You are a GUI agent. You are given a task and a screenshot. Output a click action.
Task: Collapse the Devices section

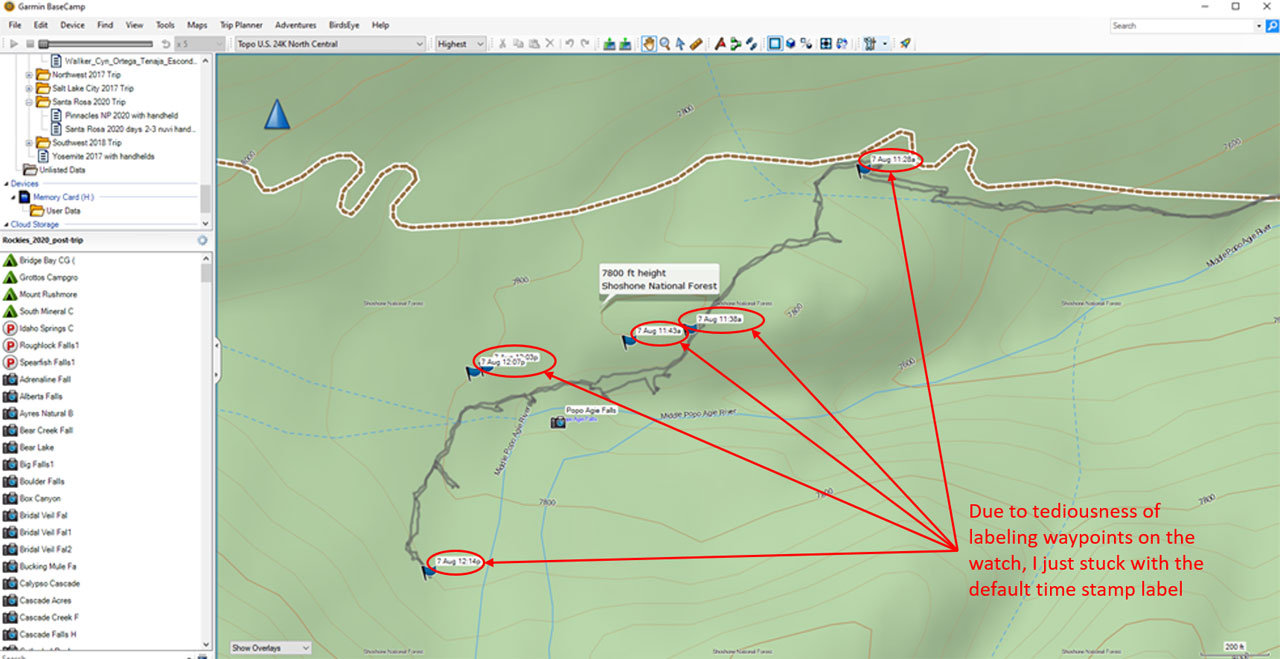(x=5, y=184)
